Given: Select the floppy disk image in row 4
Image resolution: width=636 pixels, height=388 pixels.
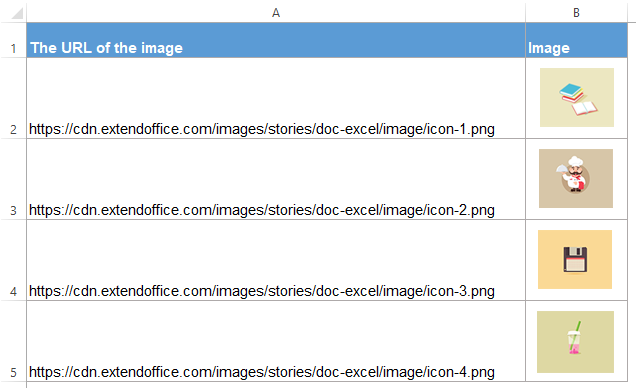Looking at the screenshot, I should coord(575,259).
